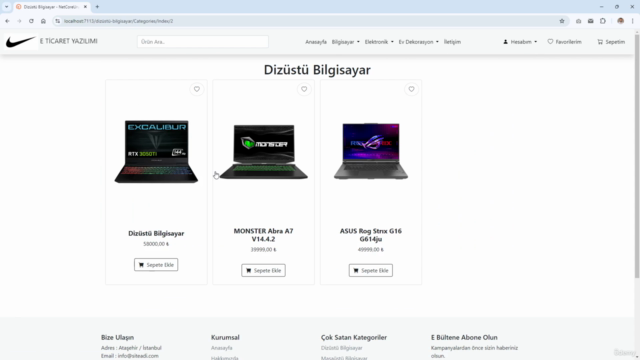This screenshot has height=360, width=640.
Task: Add MONSTER Abra A7 to cart
Action: pyautogui.click(x=263, y=270)
